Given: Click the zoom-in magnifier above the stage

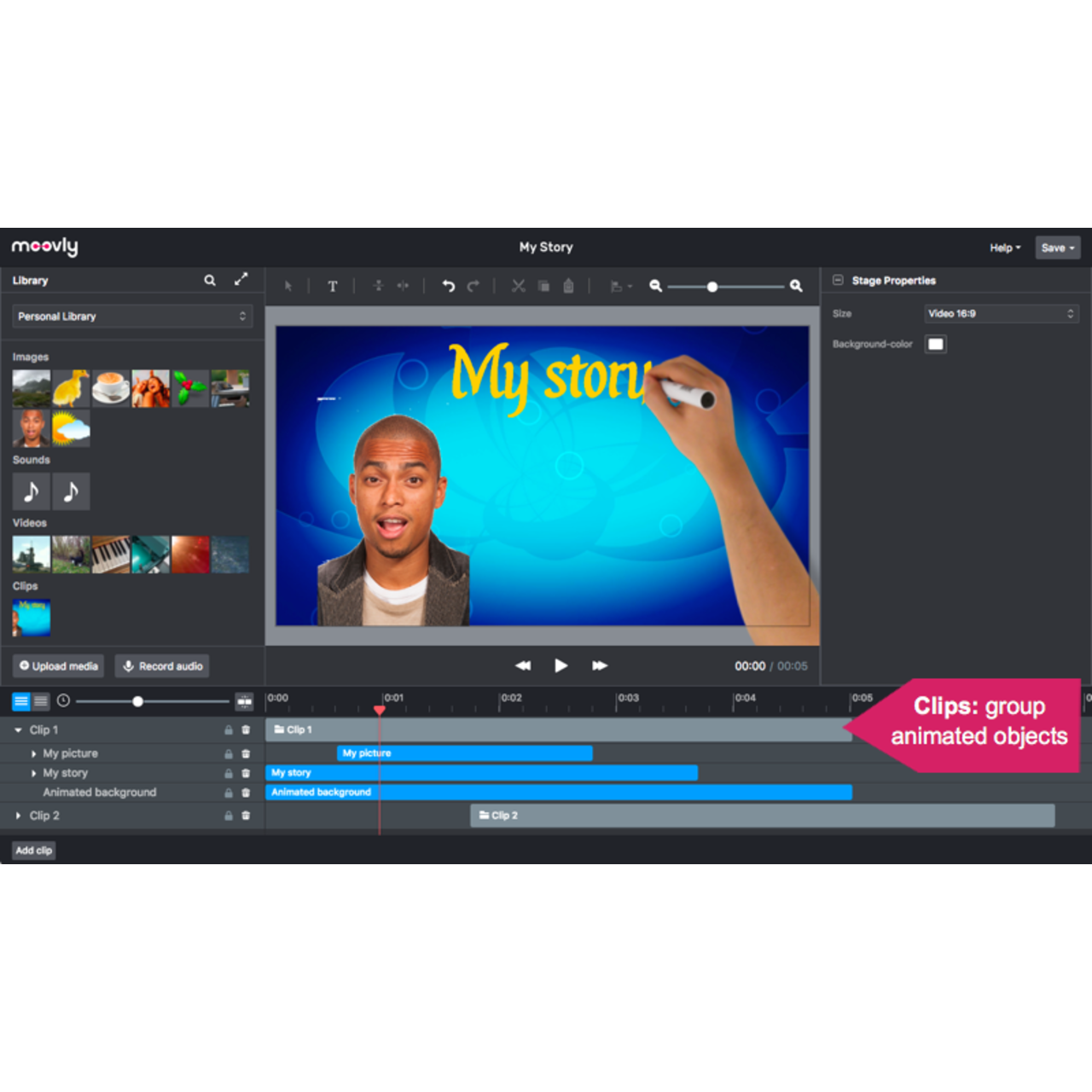Looking at the screenshot, I should click(795, 286).
